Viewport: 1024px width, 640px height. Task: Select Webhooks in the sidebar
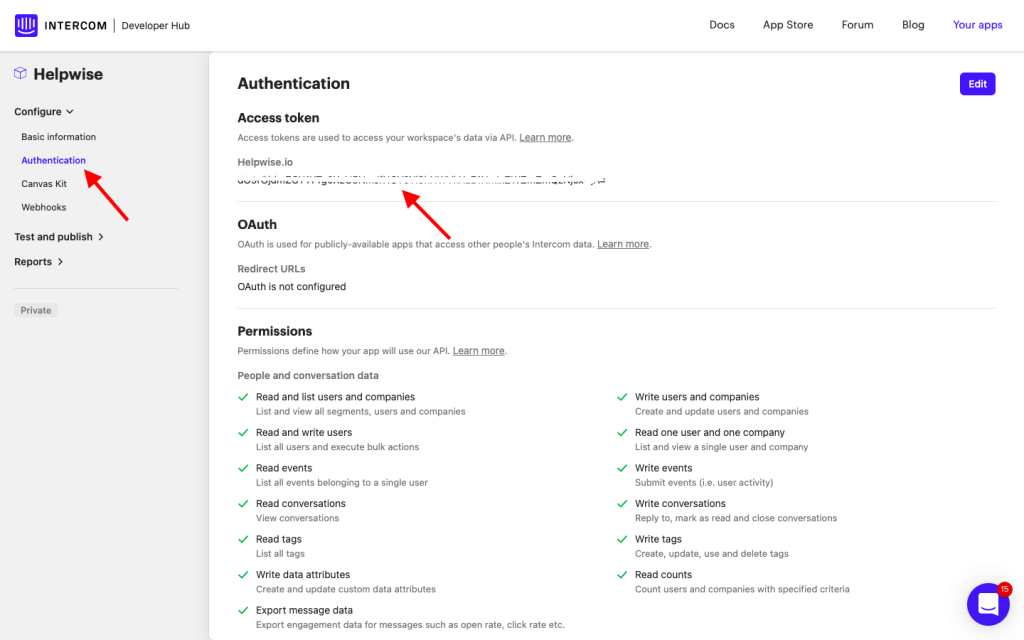point(44,207)
